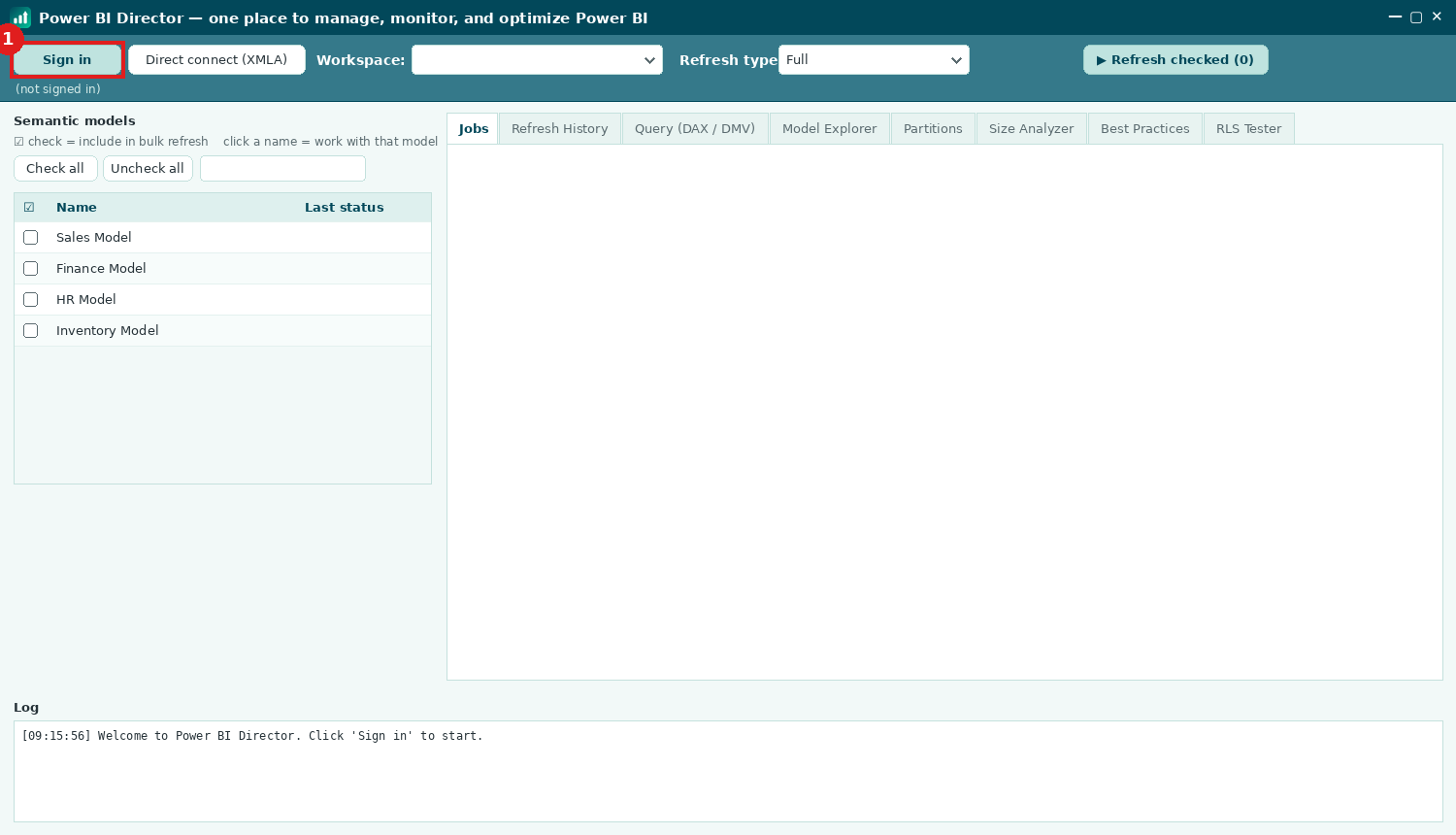Image resolution: width=1456 pixels, height=835 pixels.
Task: Select the Finance Model name
Action: pyautogui.click(x=101, y=269)
